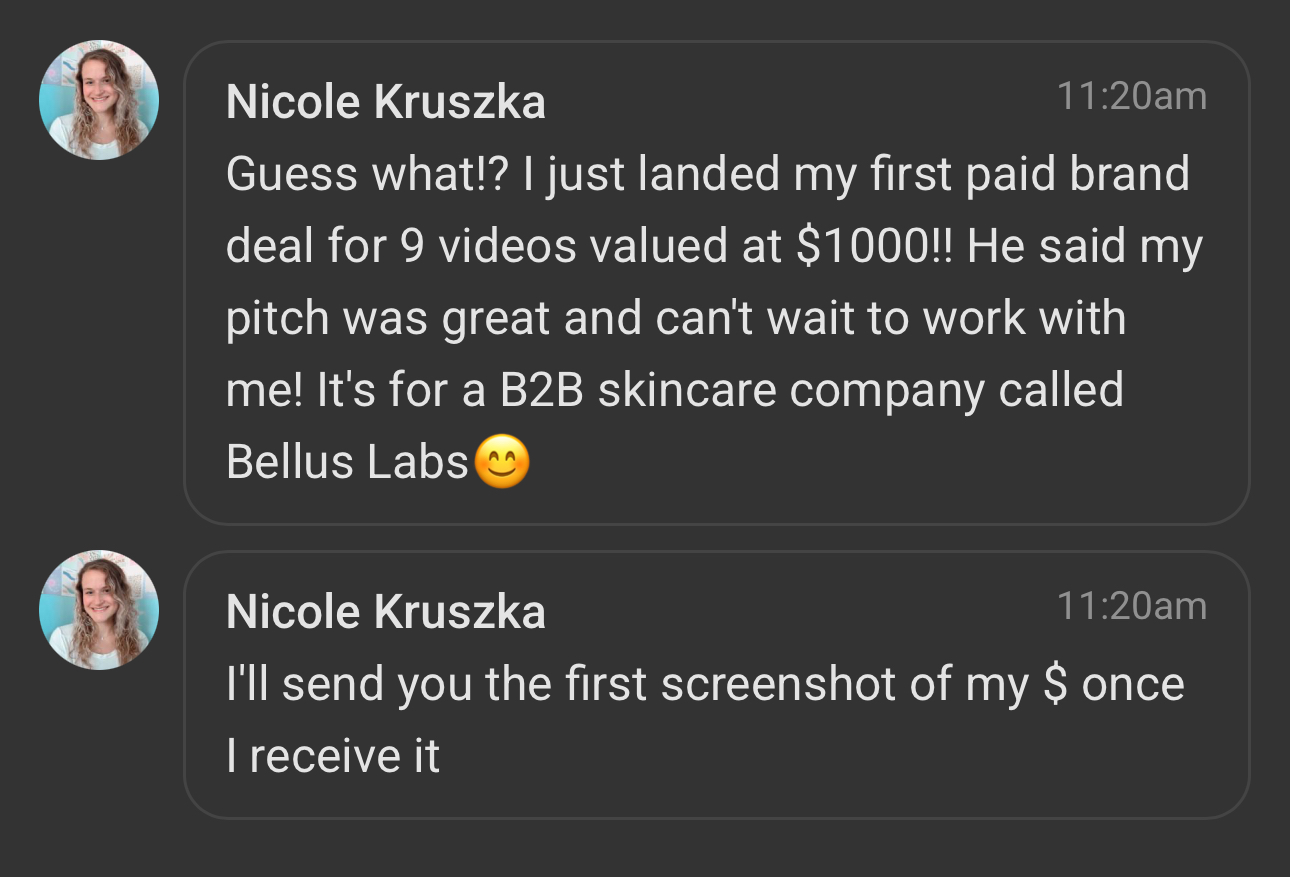
Task: Click the Nicole Kruszka name above "I'll send you"
Action: pos(386,612)
